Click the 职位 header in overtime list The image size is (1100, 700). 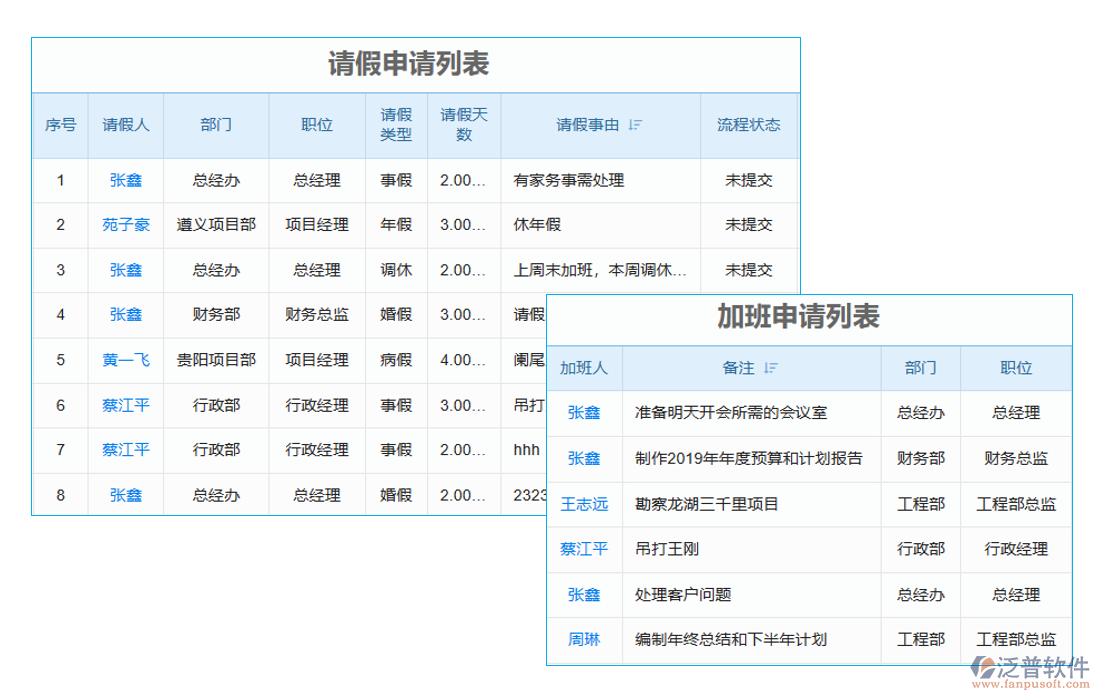click(1017, 368)
